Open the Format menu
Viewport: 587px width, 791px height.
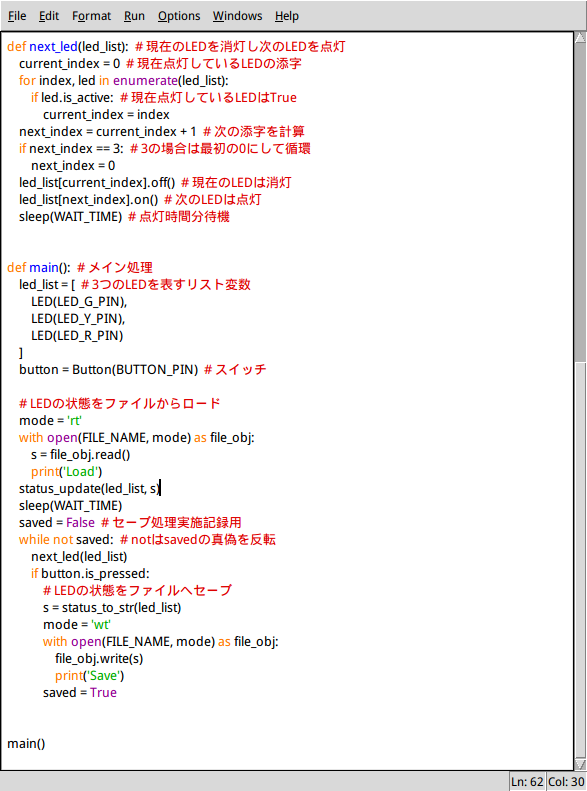click(x=91, y=16)
